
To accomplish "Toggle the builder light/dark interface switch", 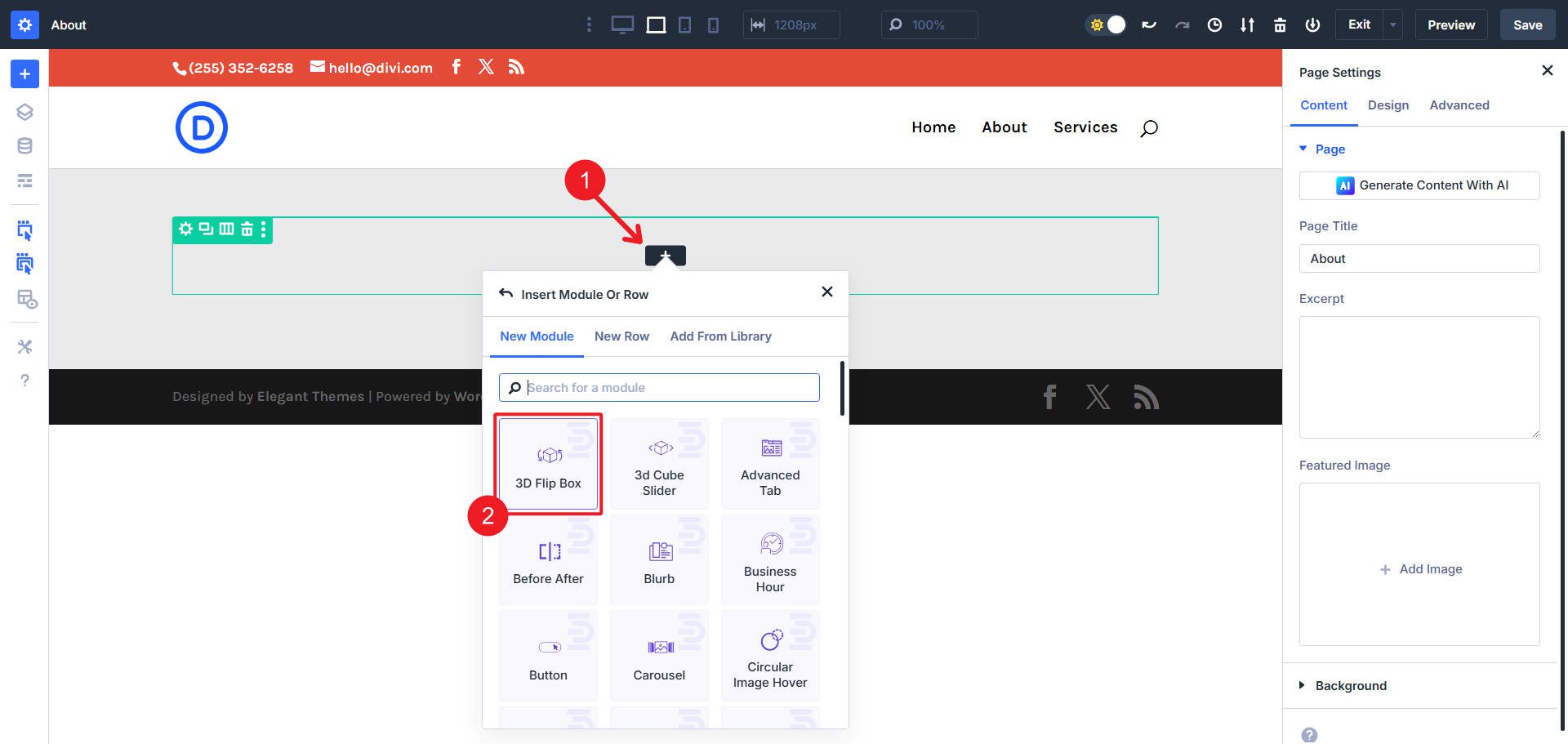I will (x=1106, y=25).
